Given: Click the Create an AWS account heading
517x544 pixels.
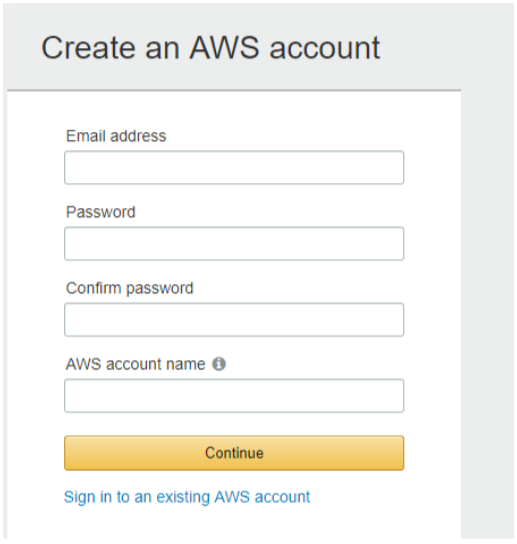Looking at the screenshot, I should pos(211,48).
